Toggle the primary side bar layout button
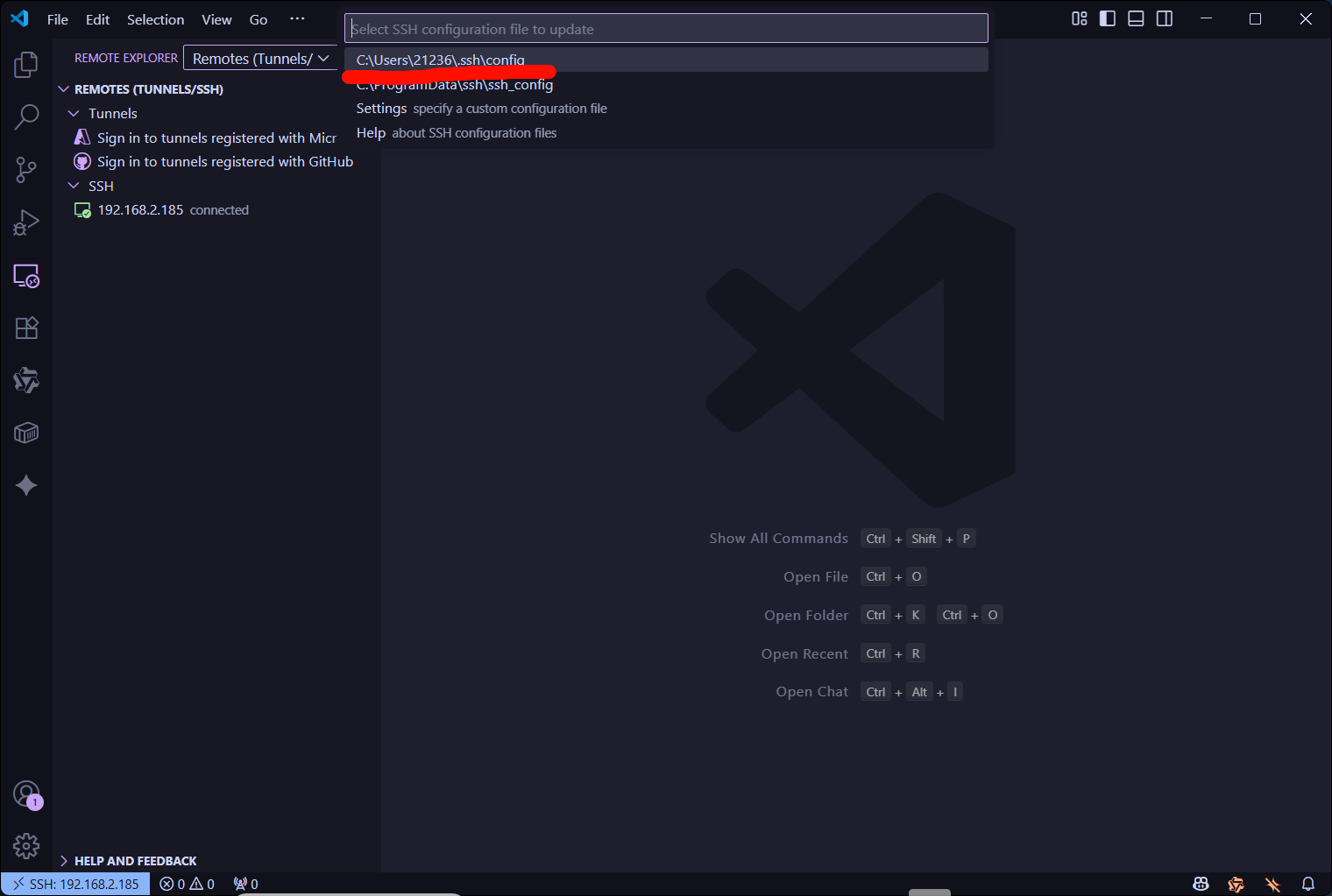The image size is (1332, 896). click(1108, 18)
